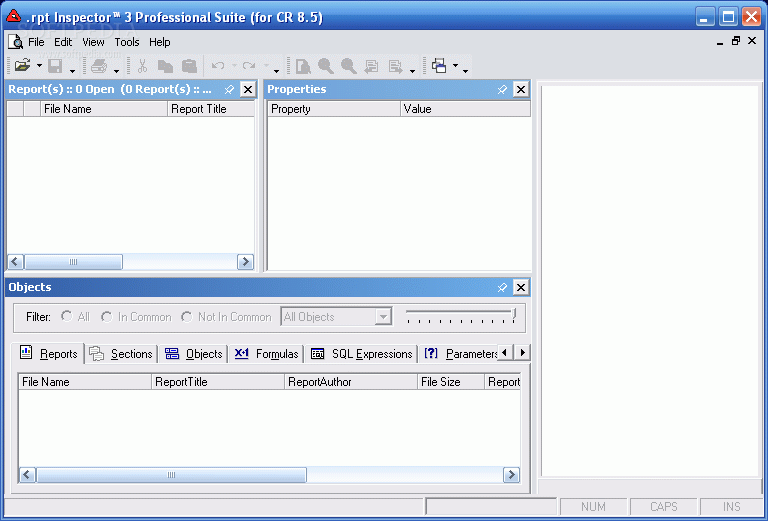Click right arrow of Objects list scrollbar
The image size is (768, 521).
pos(511,474)
